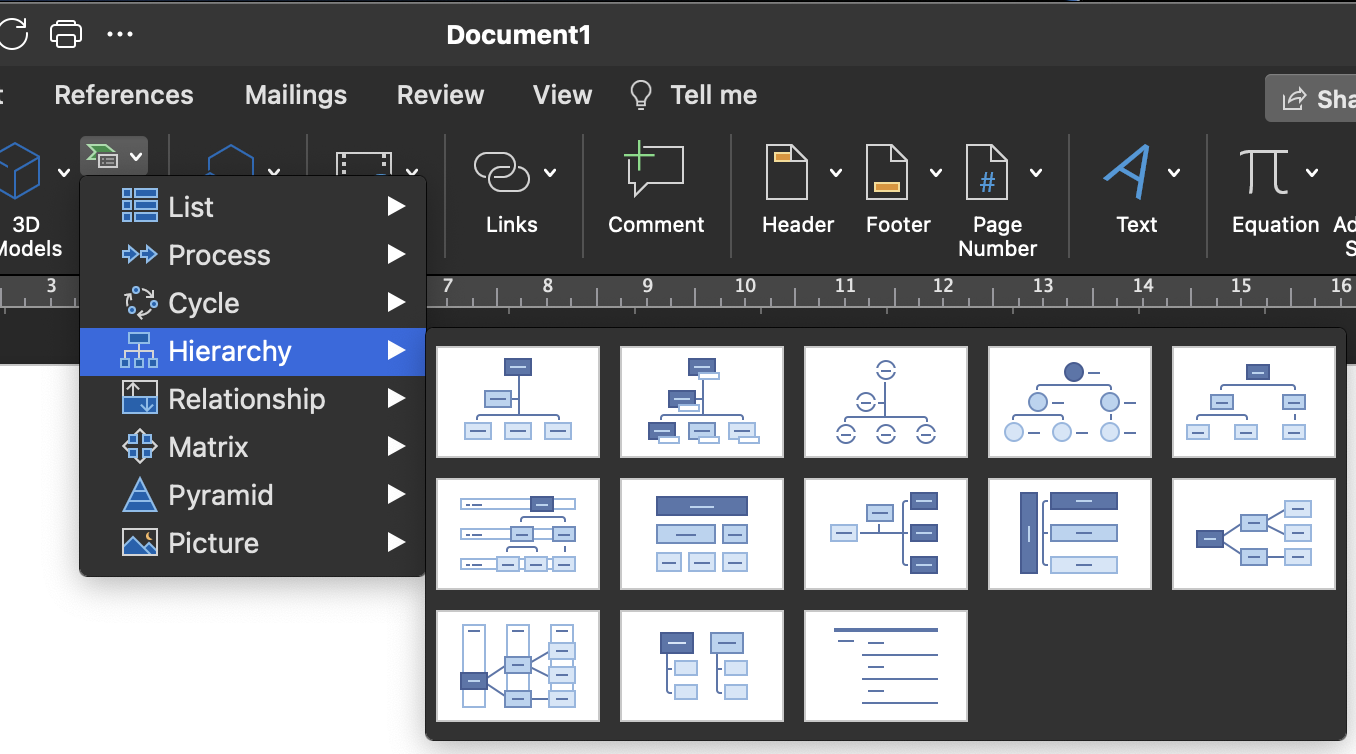Open the Equation dropdown arrow

coord(1314,172)
